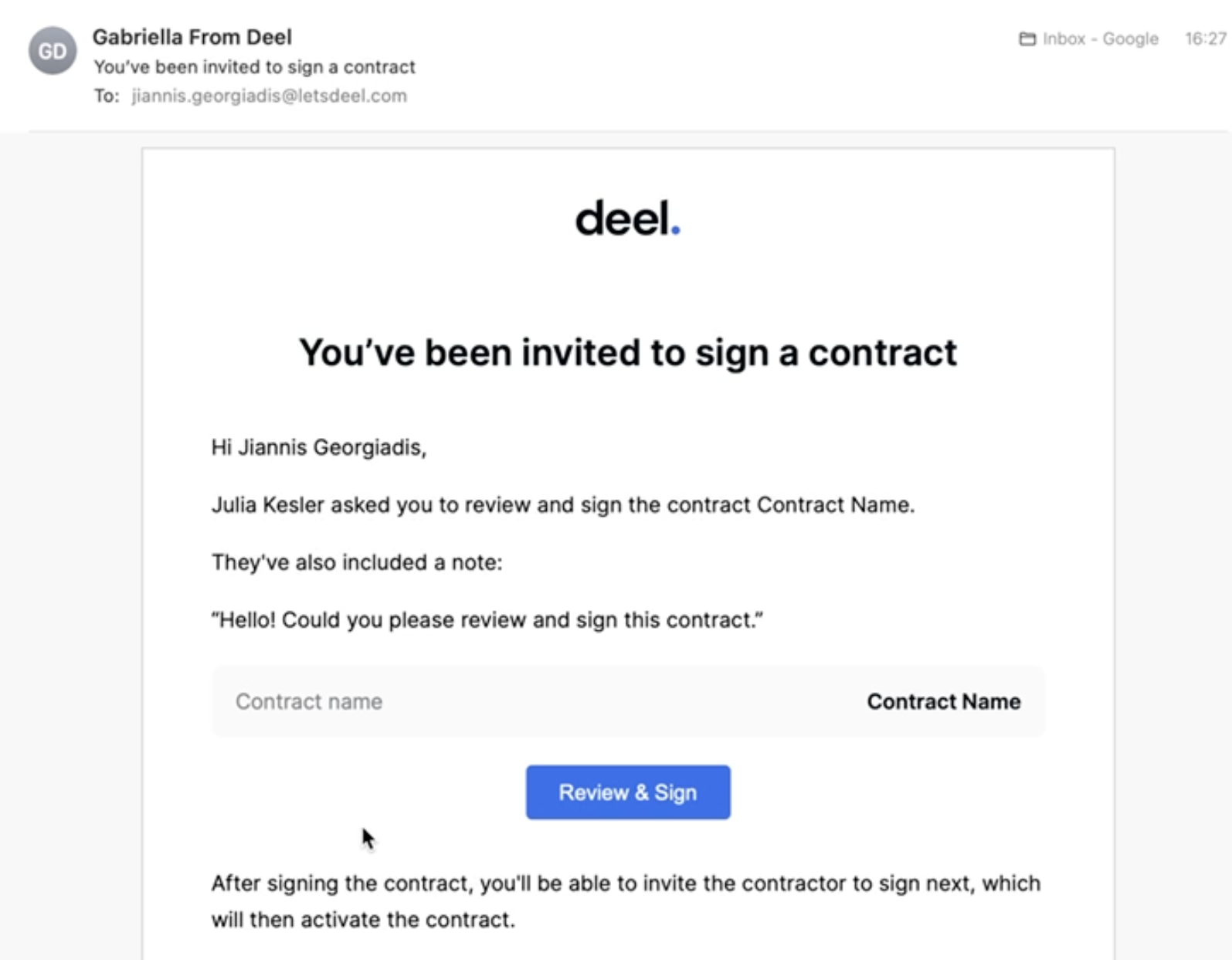Click the main heading about signing a contract
Image resolution: width=1232 pixels, height=960 pixels.
click(628, 353)
